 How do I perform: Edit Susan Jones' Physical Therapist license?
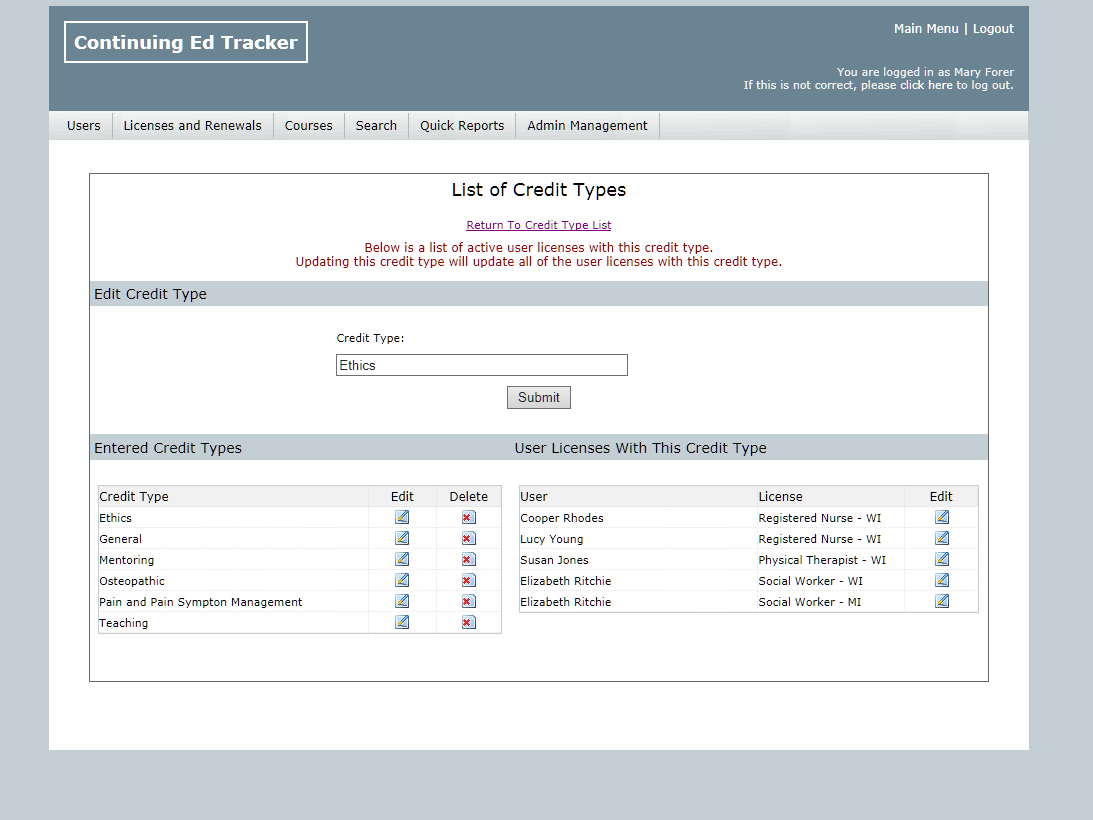coord(941,559)
